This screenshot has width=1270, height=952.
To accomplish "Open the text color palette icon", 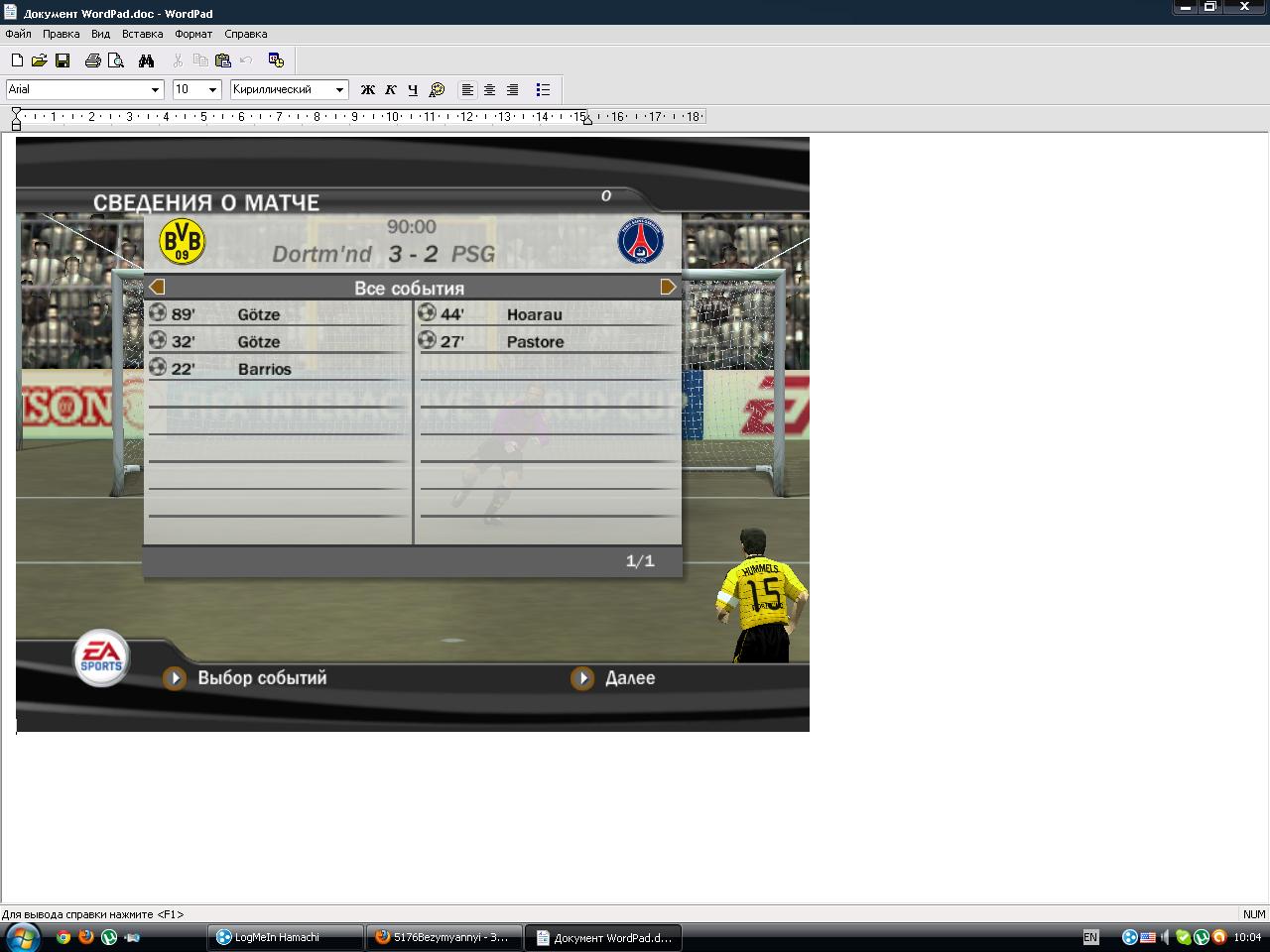I will [437, 89].
